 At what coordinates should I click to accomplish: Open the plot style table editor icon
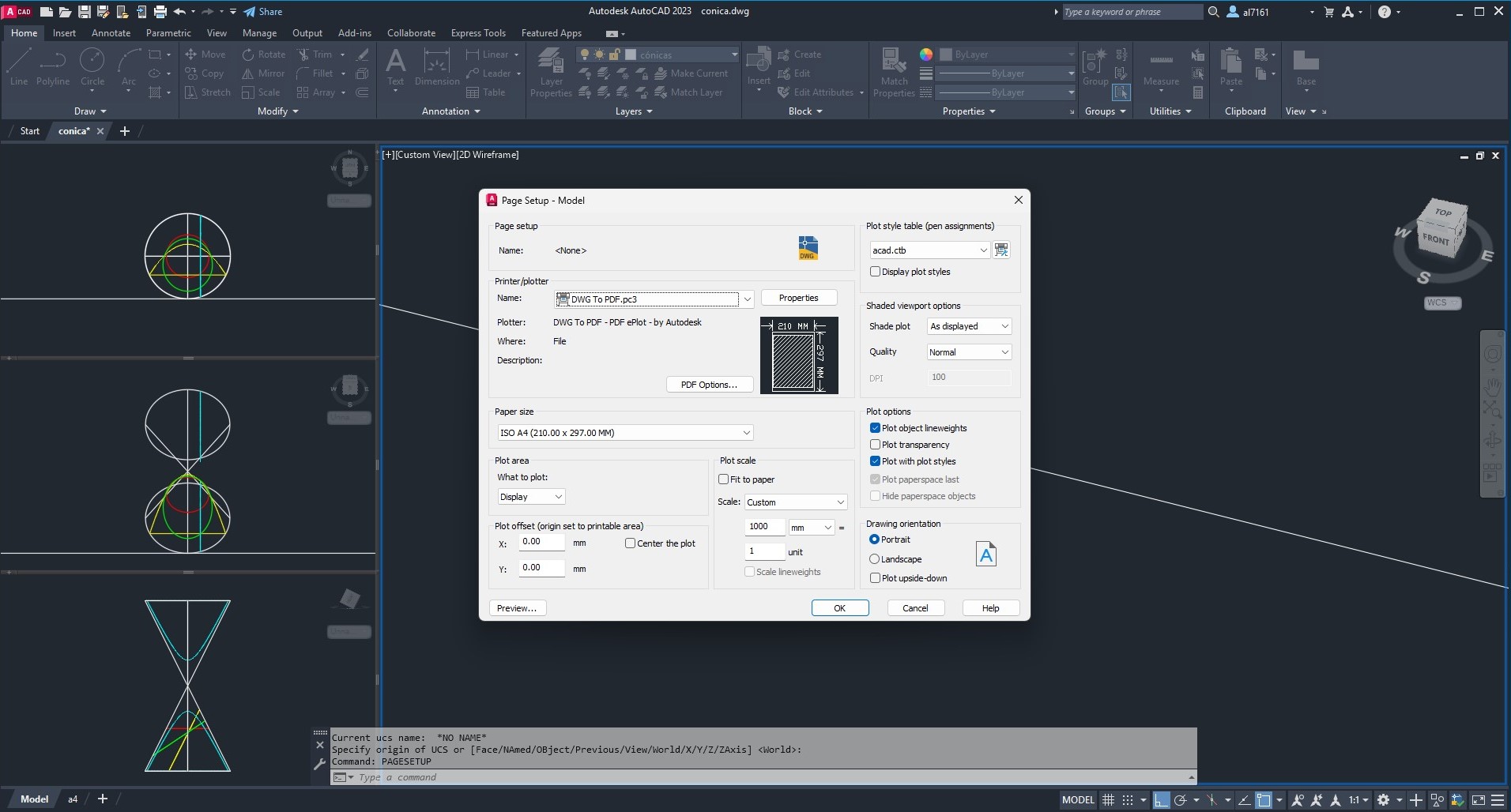1001,250
